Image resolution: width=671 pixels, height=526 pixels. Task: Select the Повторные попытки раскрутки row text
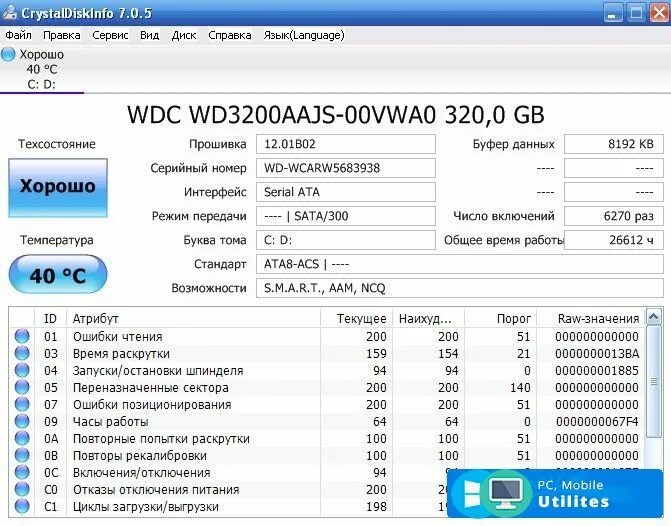tap(161, 439)
